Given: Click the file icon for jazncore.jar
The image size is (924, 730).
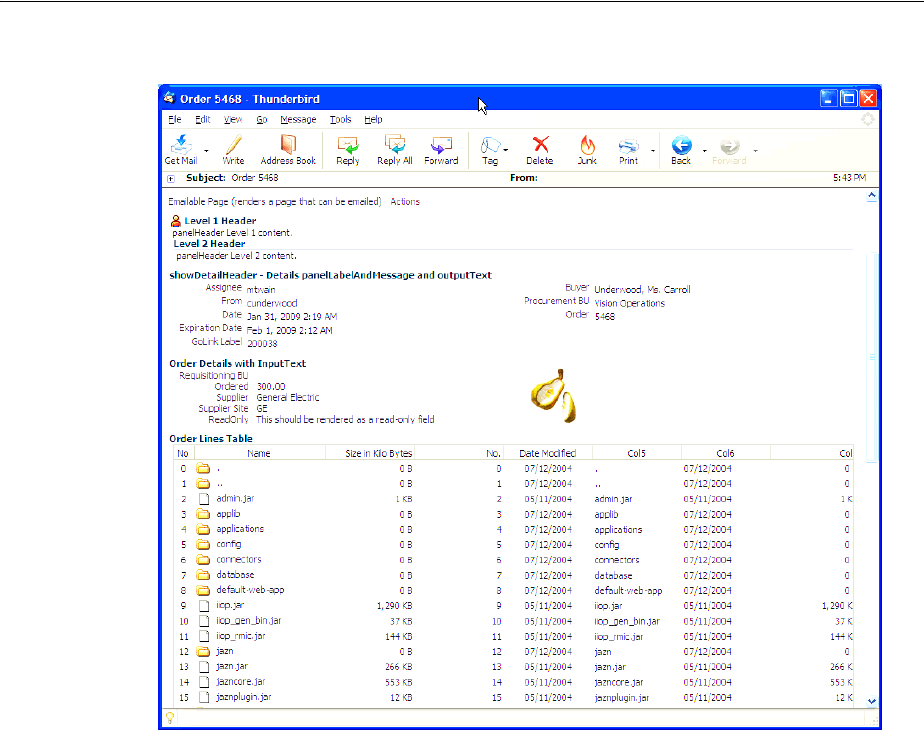Looking at the screenshot, I should click(x=204, y=682).
